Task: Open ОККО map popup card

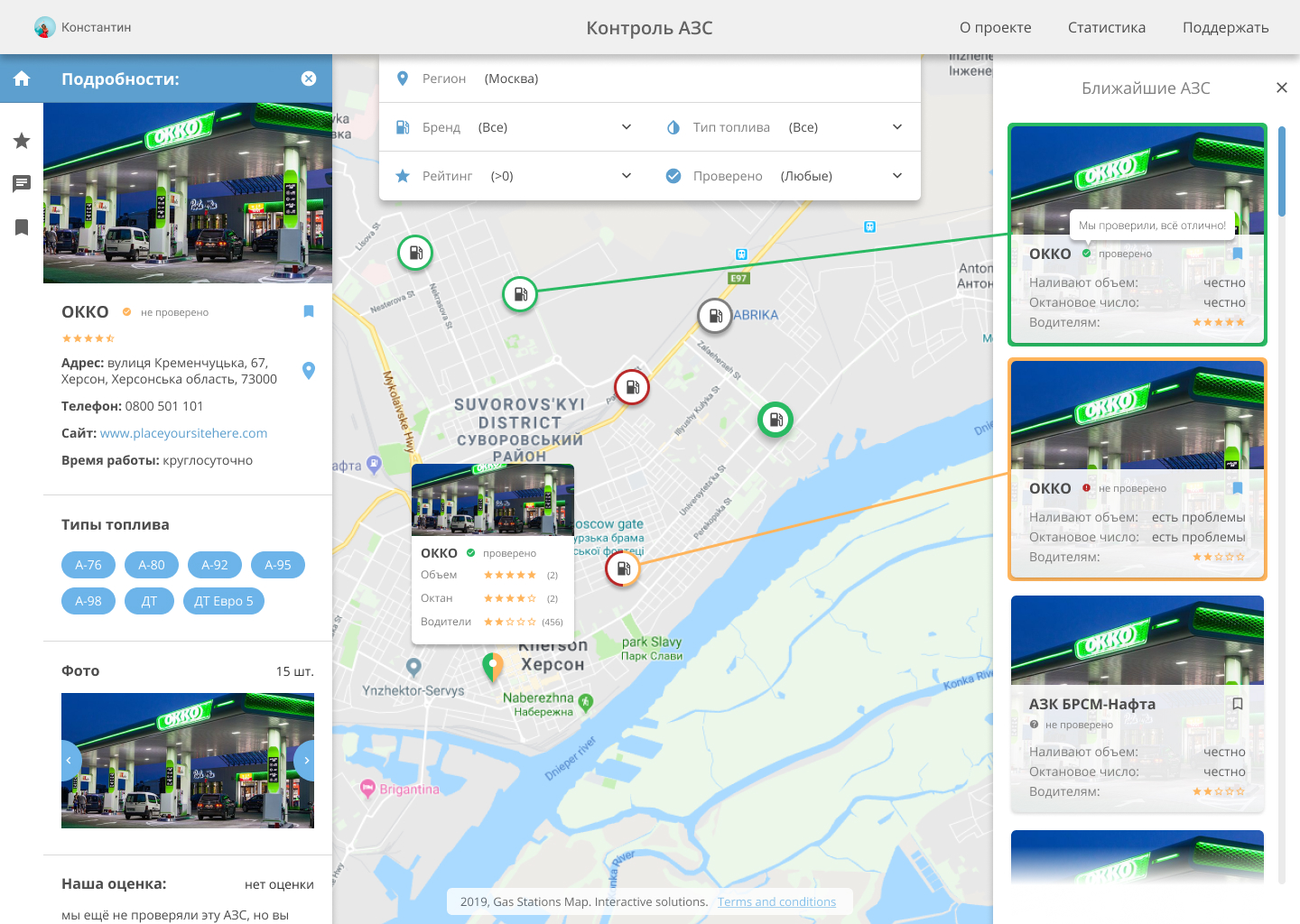Action: [x=493, y=554]
